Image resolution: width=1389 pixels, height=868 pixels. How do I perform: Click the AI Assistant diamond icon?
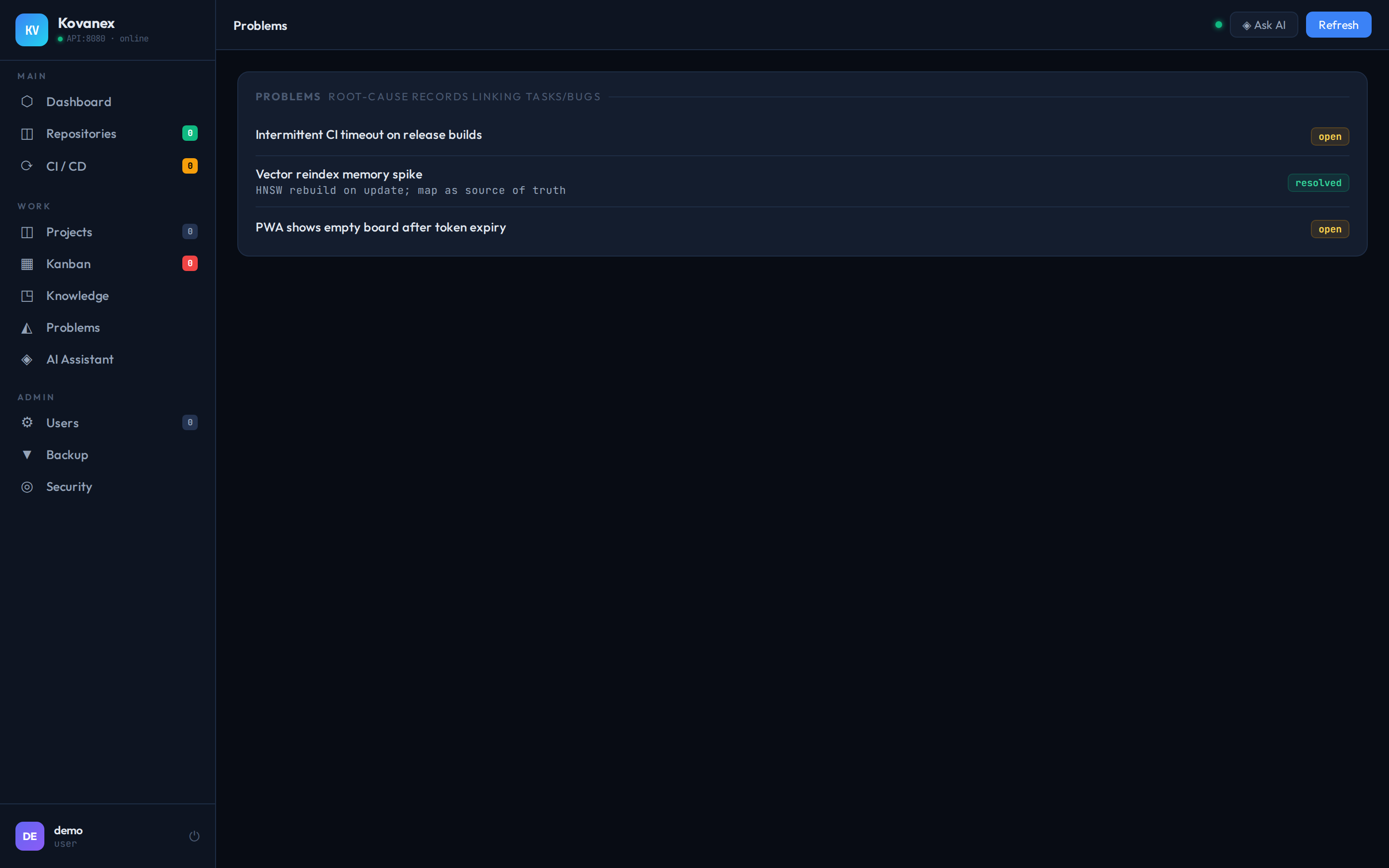tap(27, 359)
